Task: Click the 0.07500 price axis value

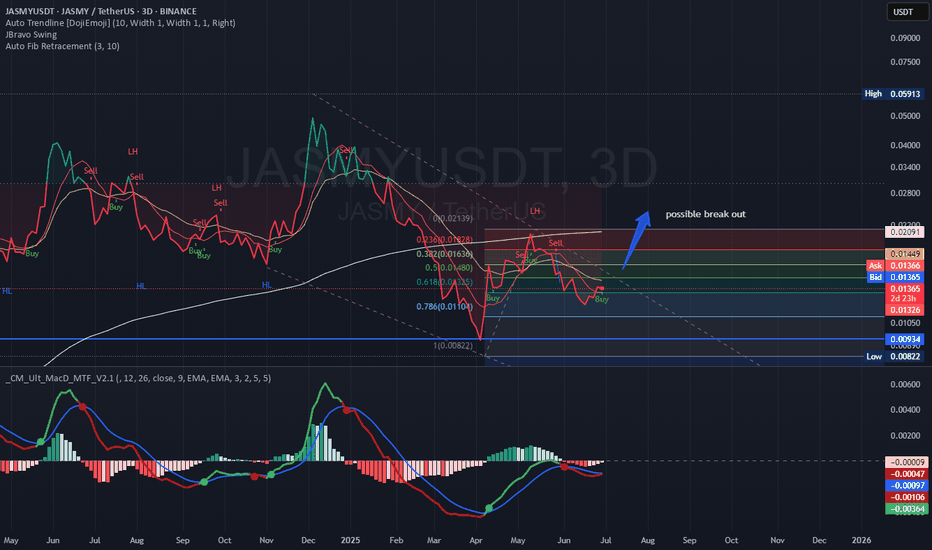Action: tap(905, 62)
